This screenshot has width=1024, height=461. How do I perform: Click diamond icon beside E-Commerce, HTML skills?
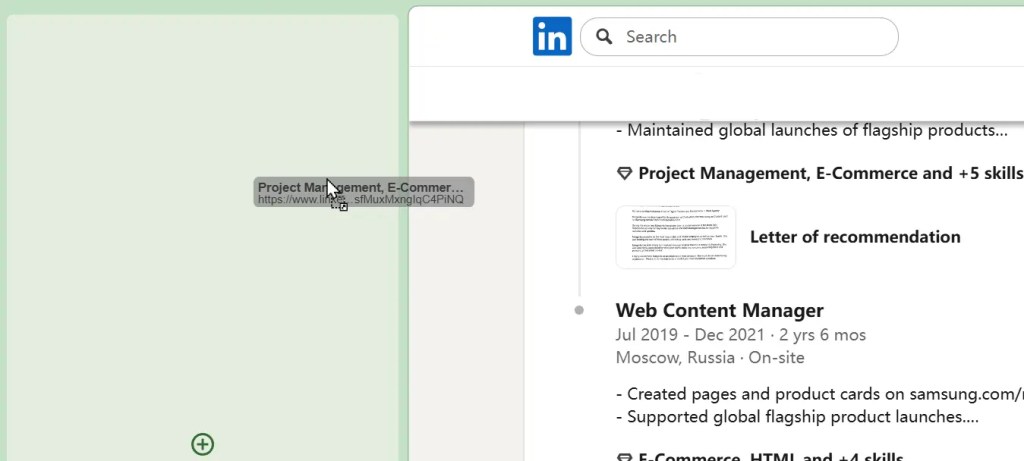(625, 457)
